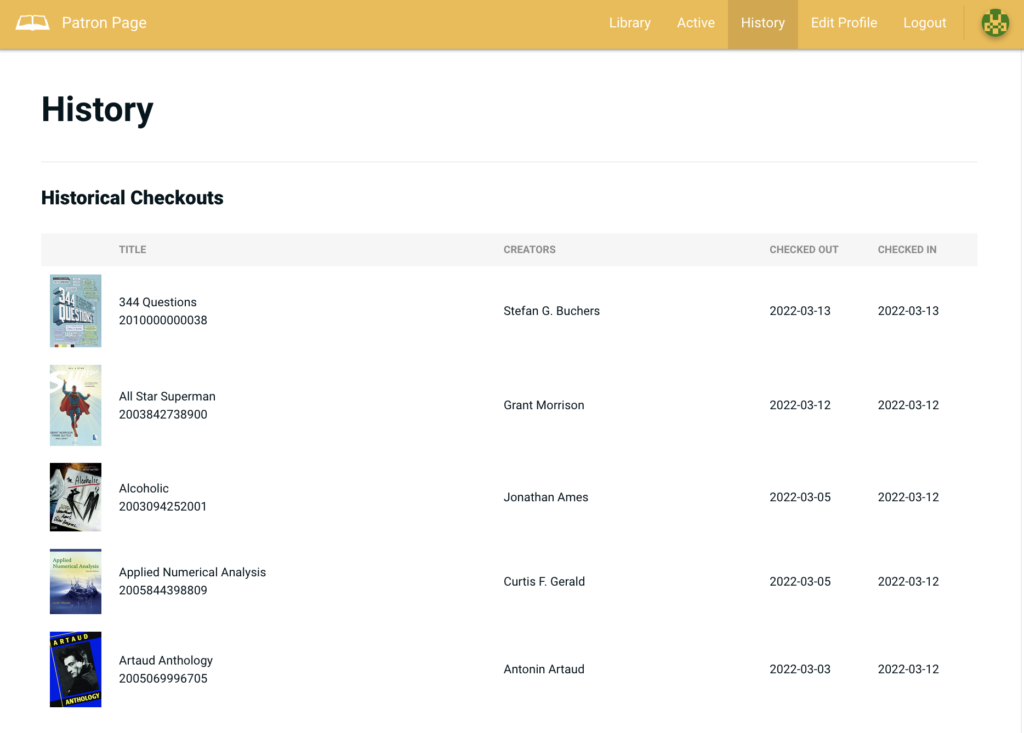
Task: Open the 344 Questions title
Action: click(x=158, y=302)
